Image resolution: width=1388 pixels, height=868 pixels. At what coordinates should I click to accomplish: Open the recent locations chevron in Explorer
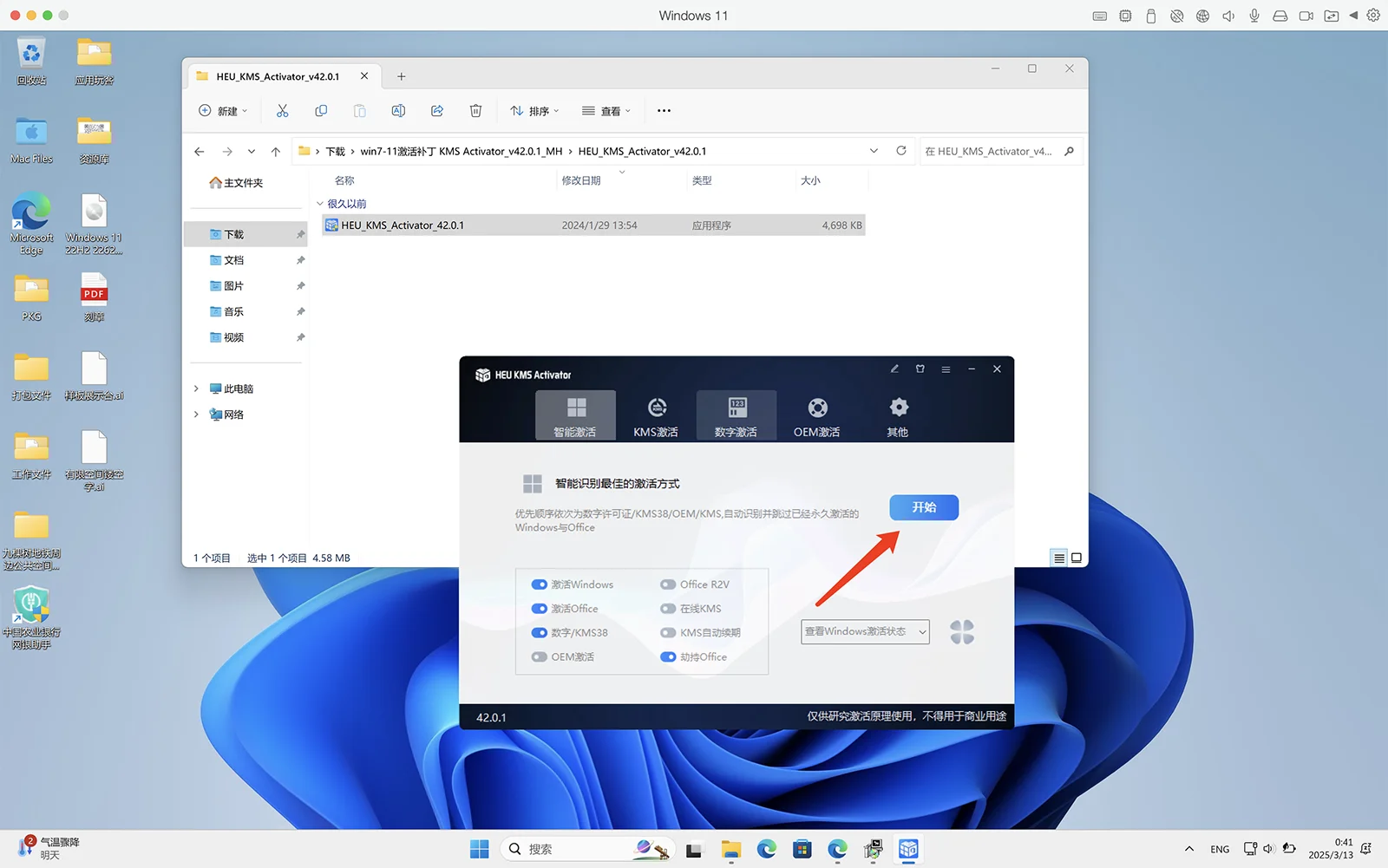(252, 152)
